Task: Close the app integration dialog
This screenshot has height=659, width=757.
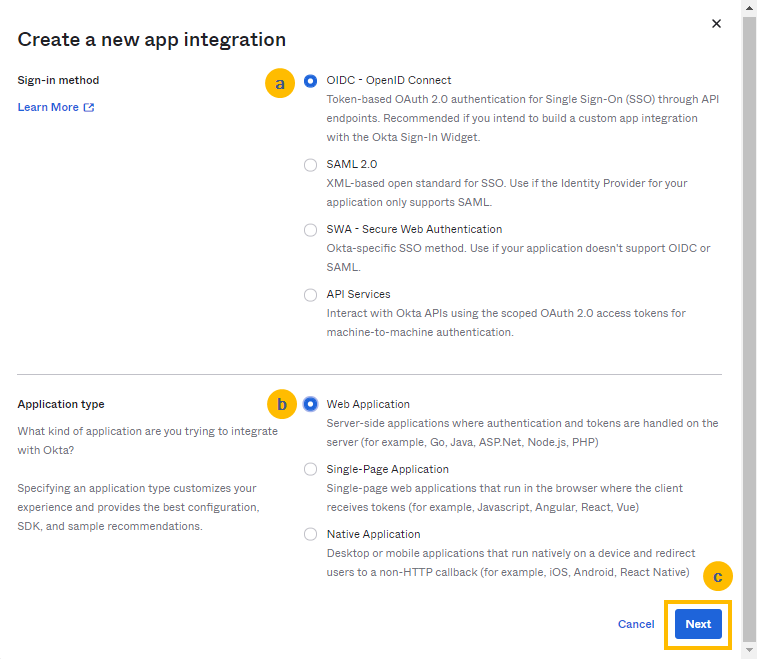Action: tap(716, 24)
